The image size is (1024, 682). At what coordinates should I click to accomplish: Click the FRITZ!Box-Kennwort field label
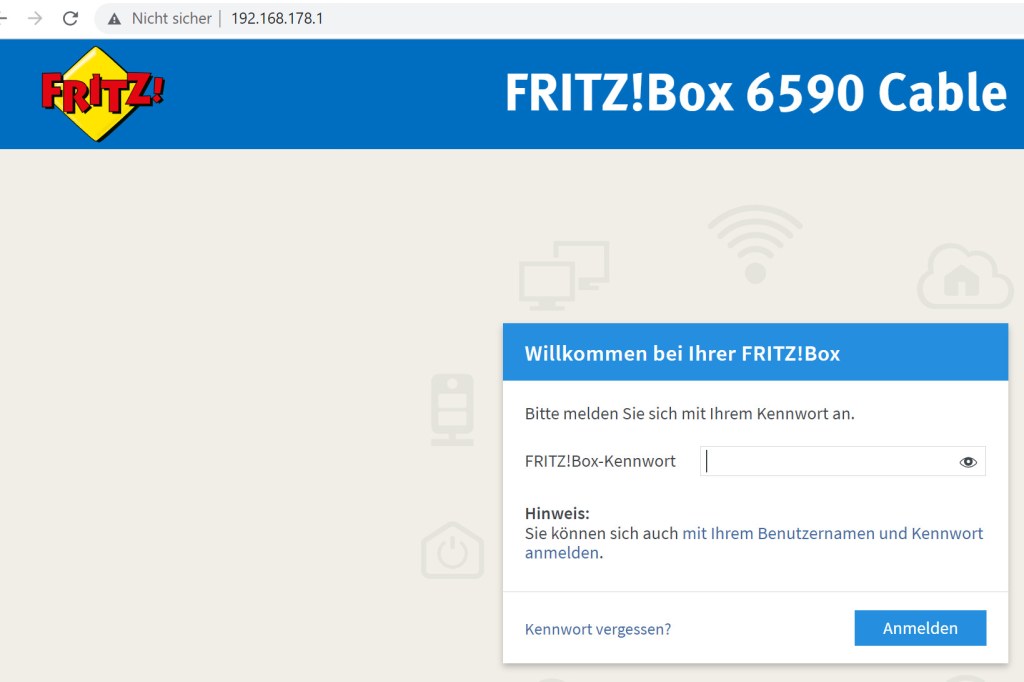pos(600,461)
